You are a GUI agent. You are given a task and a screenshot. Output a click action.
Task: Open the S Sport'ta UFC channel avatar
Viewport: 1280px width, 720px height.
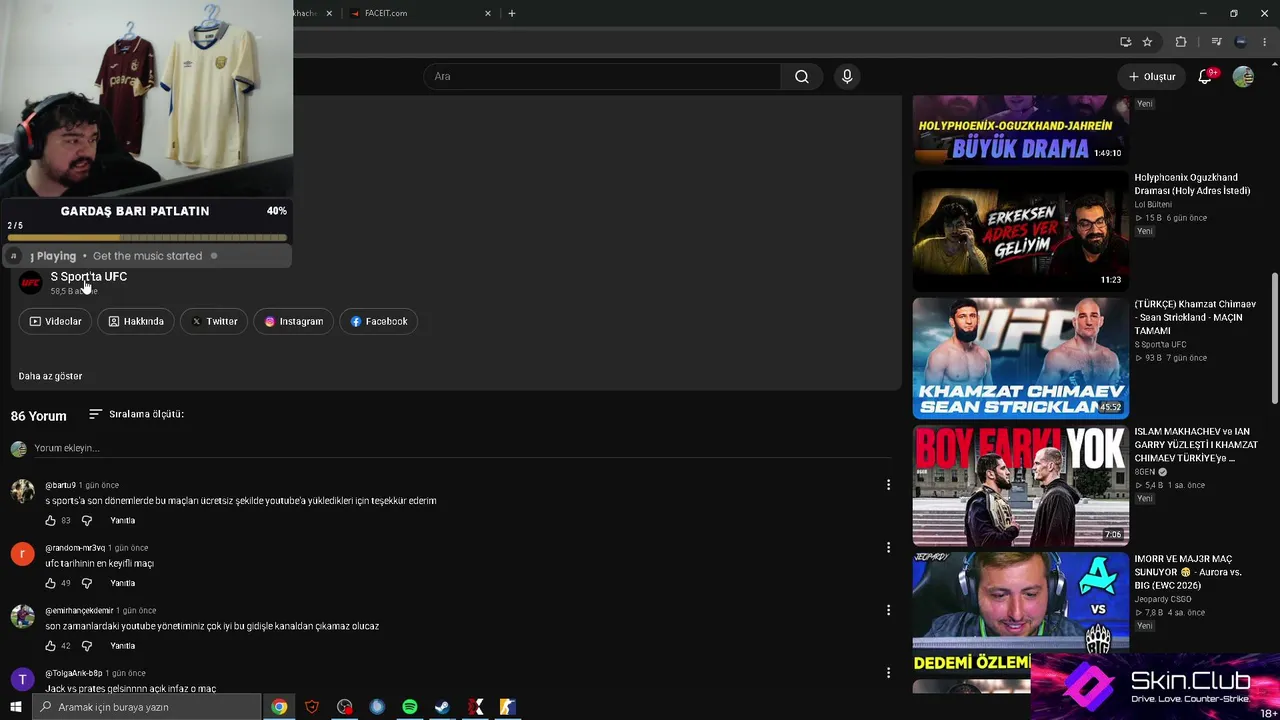31,283
